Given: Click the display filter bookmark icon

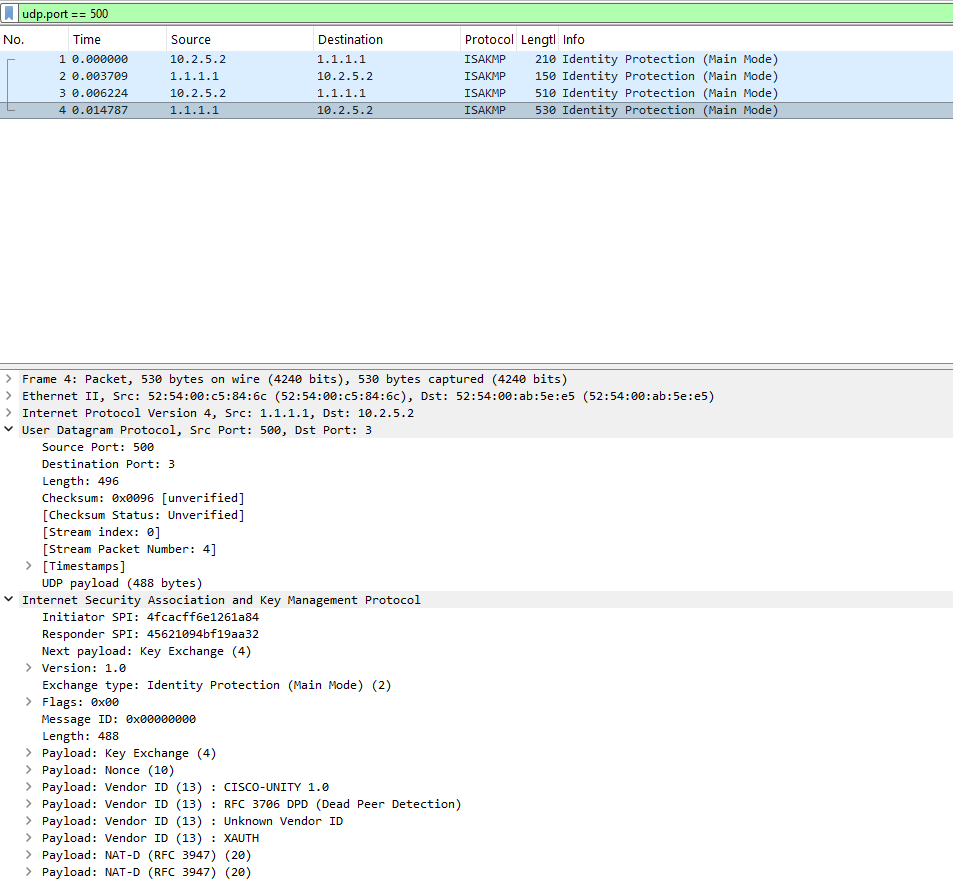Looking at the screenshot, I should coord(9,14).
